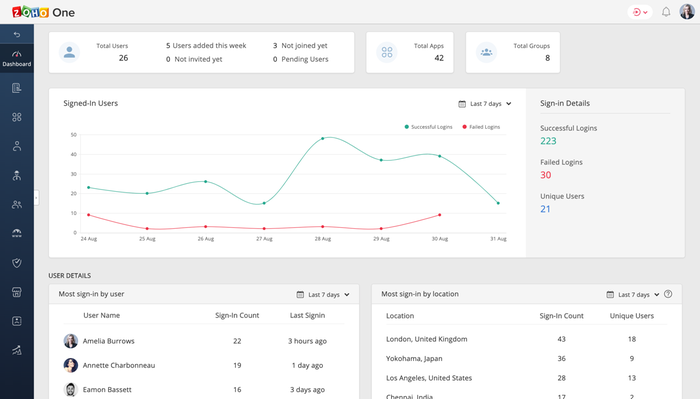Screen dimensions: 700x399
Task: Expand the Last 7 days dropdown for Most sign-in by user
Action: (x=323, y=295)
